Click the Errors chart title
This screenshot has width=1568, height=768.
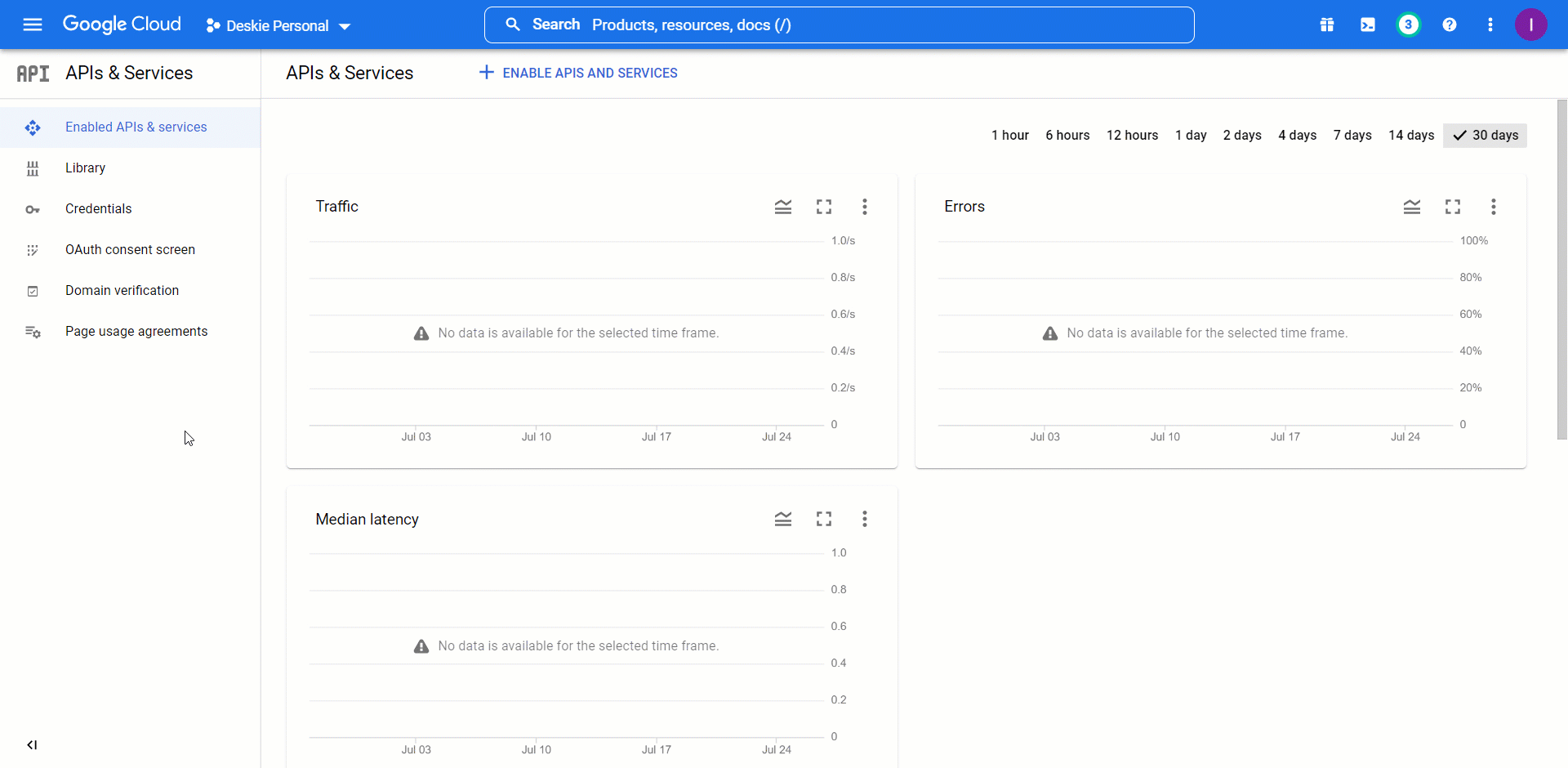click(964, 207)
